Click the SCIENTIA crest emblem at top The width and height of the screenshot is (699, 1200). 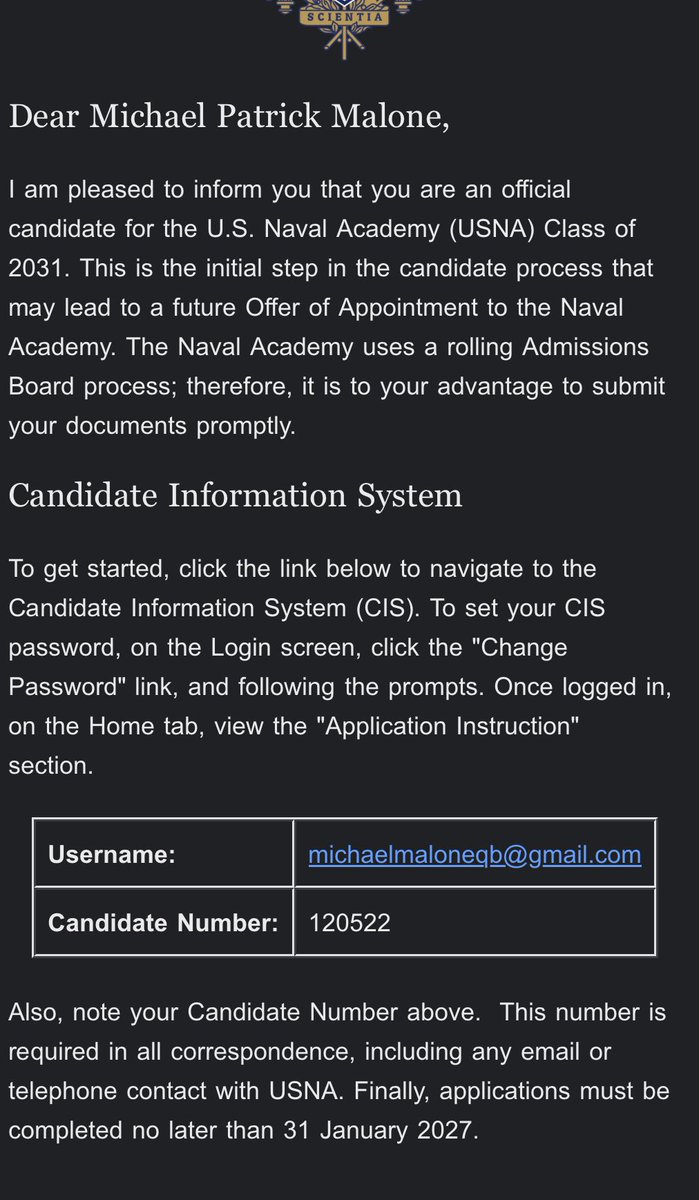(x=349, y=27)
